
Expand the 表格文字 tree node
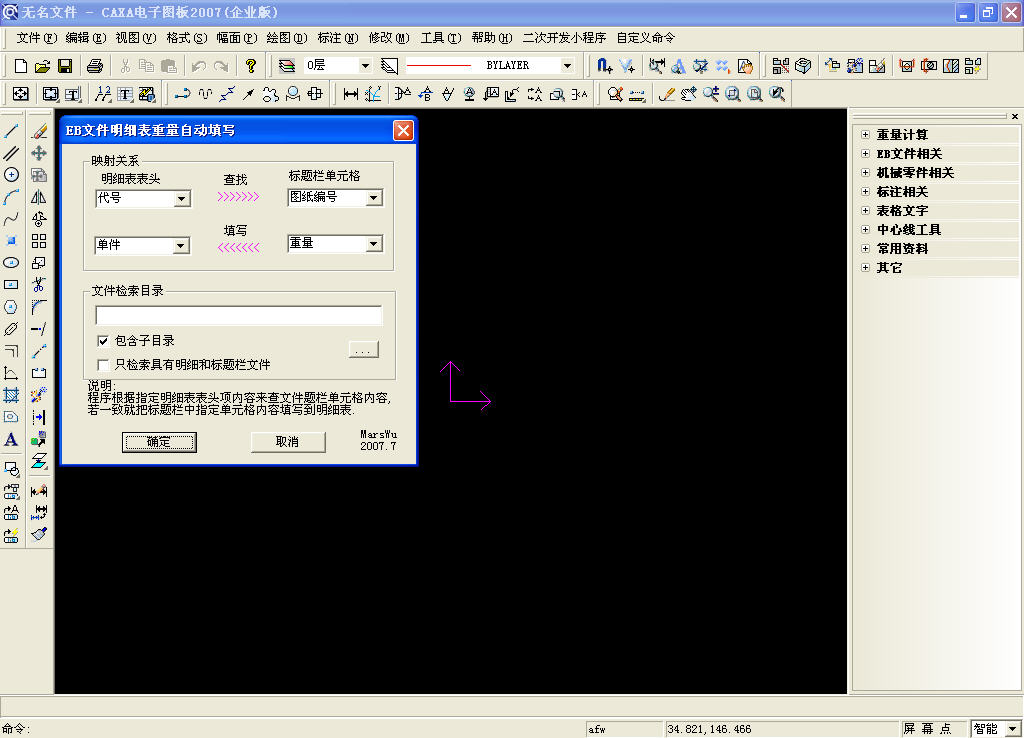865,210
